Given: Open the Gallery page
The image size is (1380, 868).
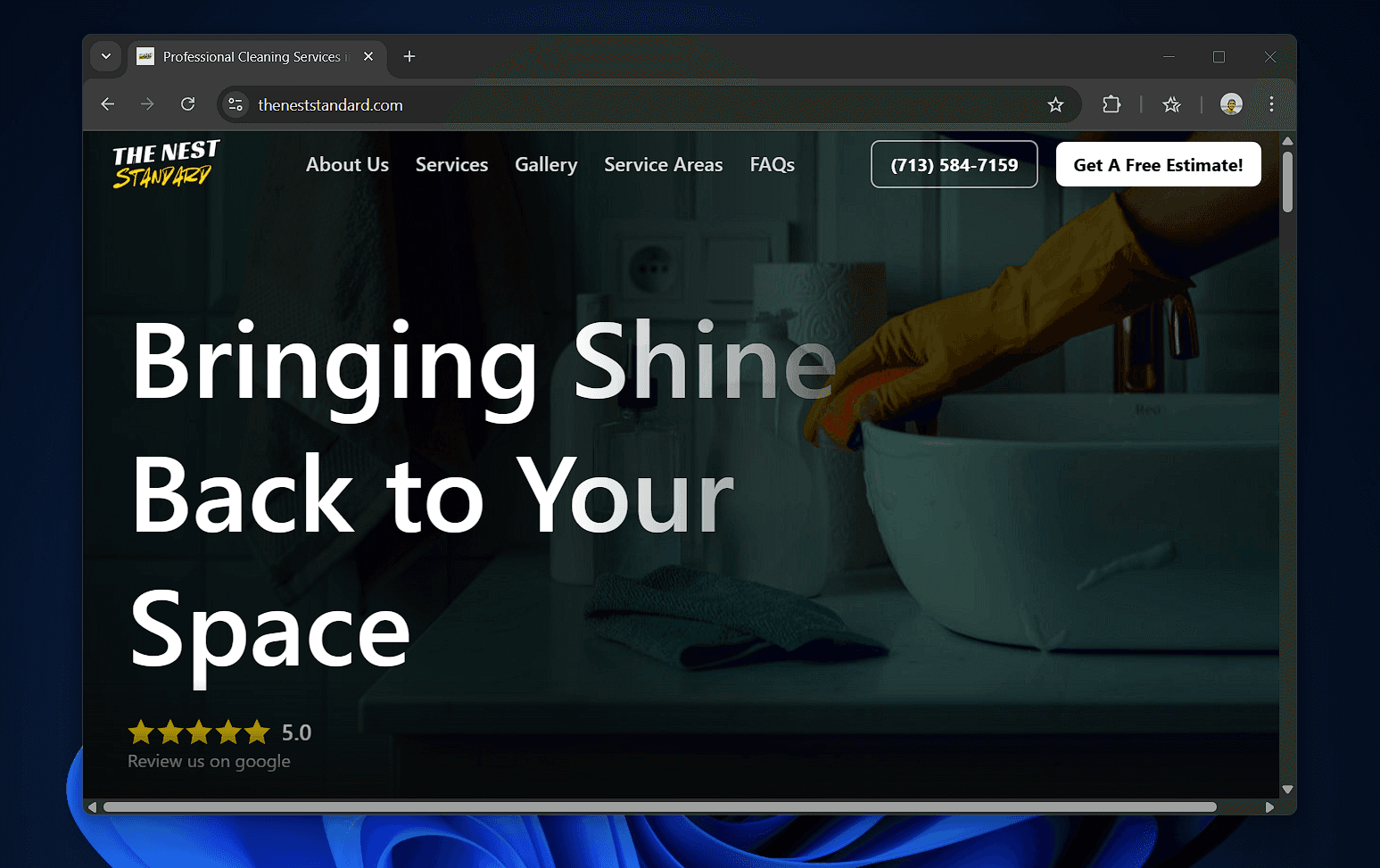Looking at the screenshot, I should (x=546, y=165).
